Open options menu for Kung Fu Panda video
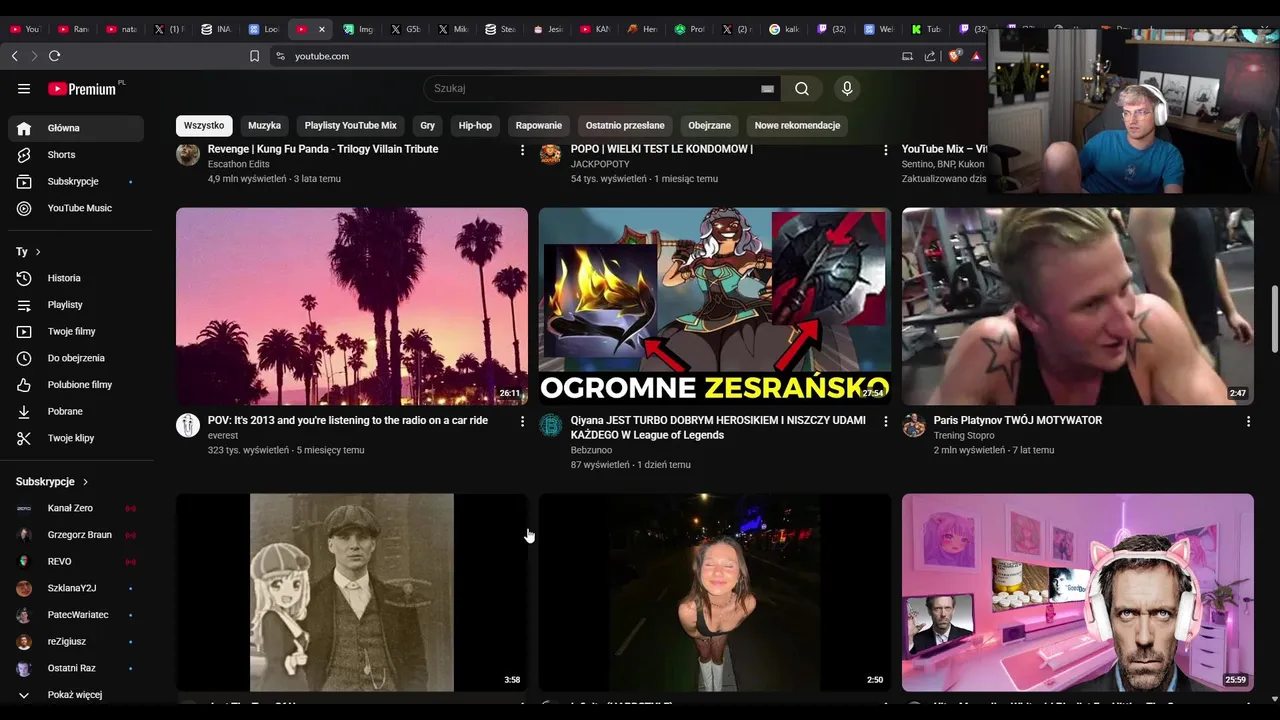The height and width of the screenshot is (720, 1280). (522, 150)
